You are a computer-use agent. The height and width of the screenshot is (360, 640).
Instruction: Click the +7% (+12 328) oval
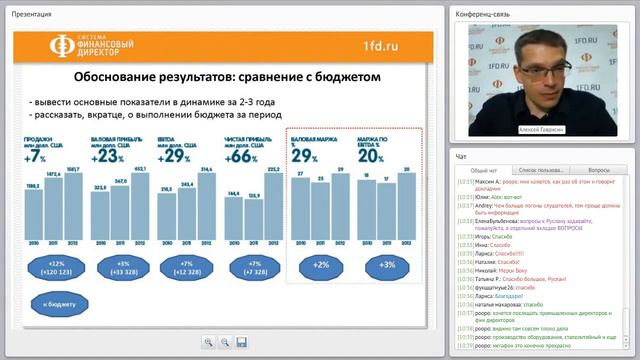(187, 268)
